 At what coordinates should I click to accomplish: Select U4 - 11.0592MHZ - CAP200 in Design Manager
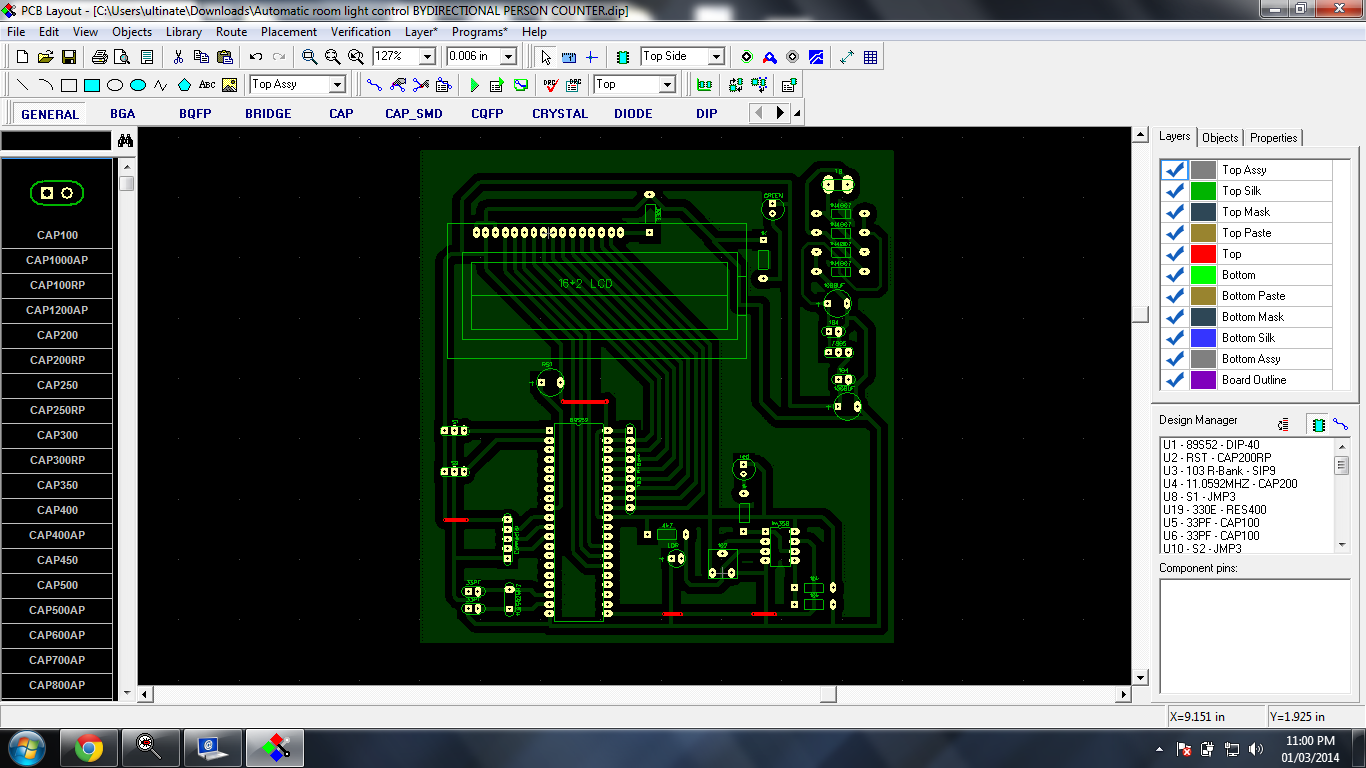click(x=1229, y=484)
